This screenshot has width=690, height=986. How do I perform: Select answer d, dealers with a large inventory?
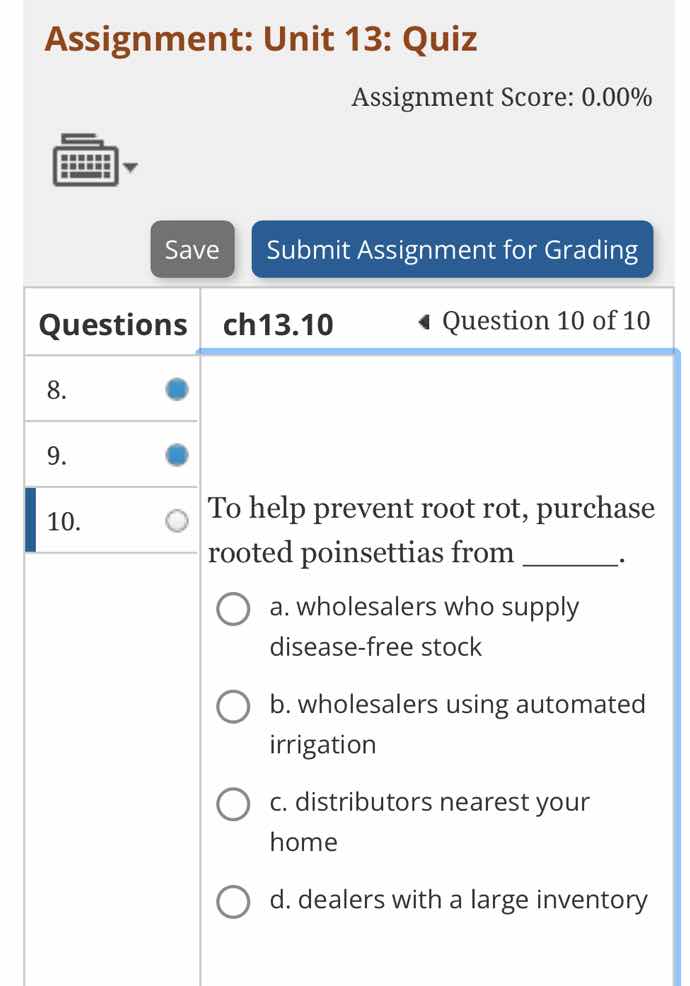tap(233, 901)
